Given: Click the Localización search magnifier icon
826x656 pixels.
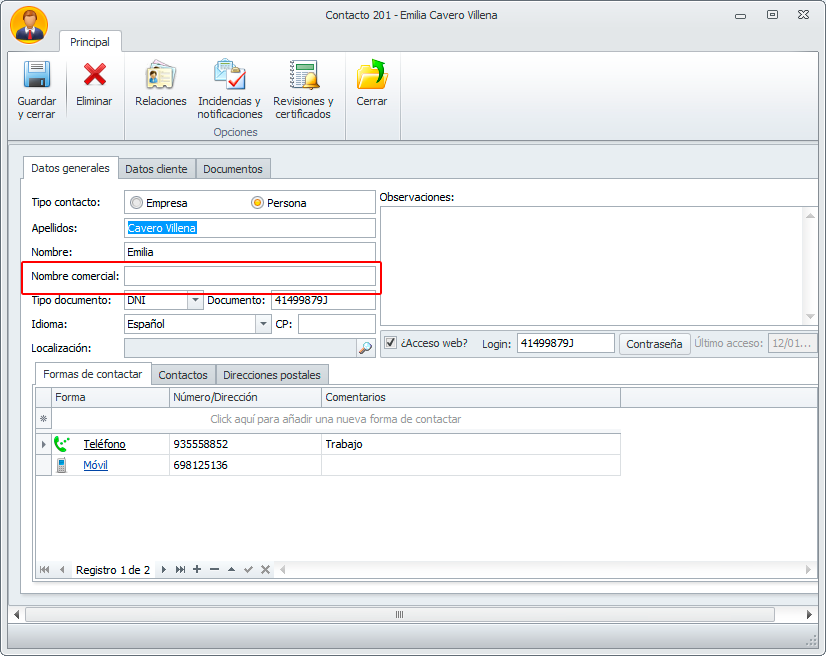Looking at the screenshot, I should [x=365, y=348].
